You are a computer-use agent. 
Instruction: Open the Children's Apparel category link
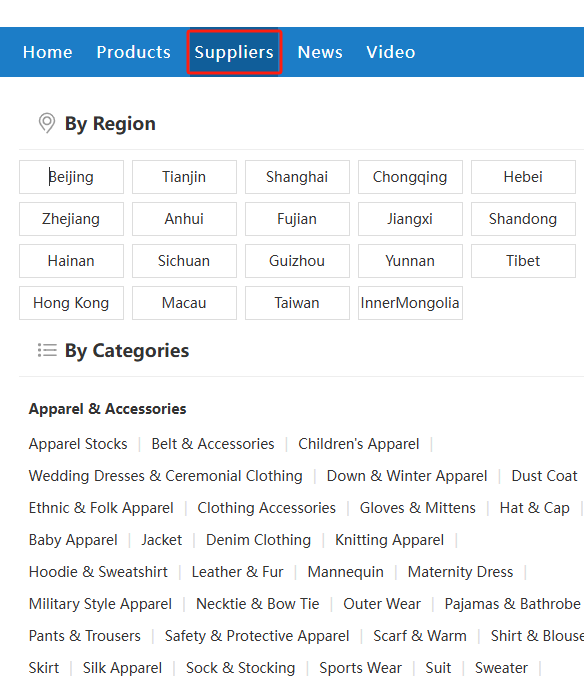359,444
